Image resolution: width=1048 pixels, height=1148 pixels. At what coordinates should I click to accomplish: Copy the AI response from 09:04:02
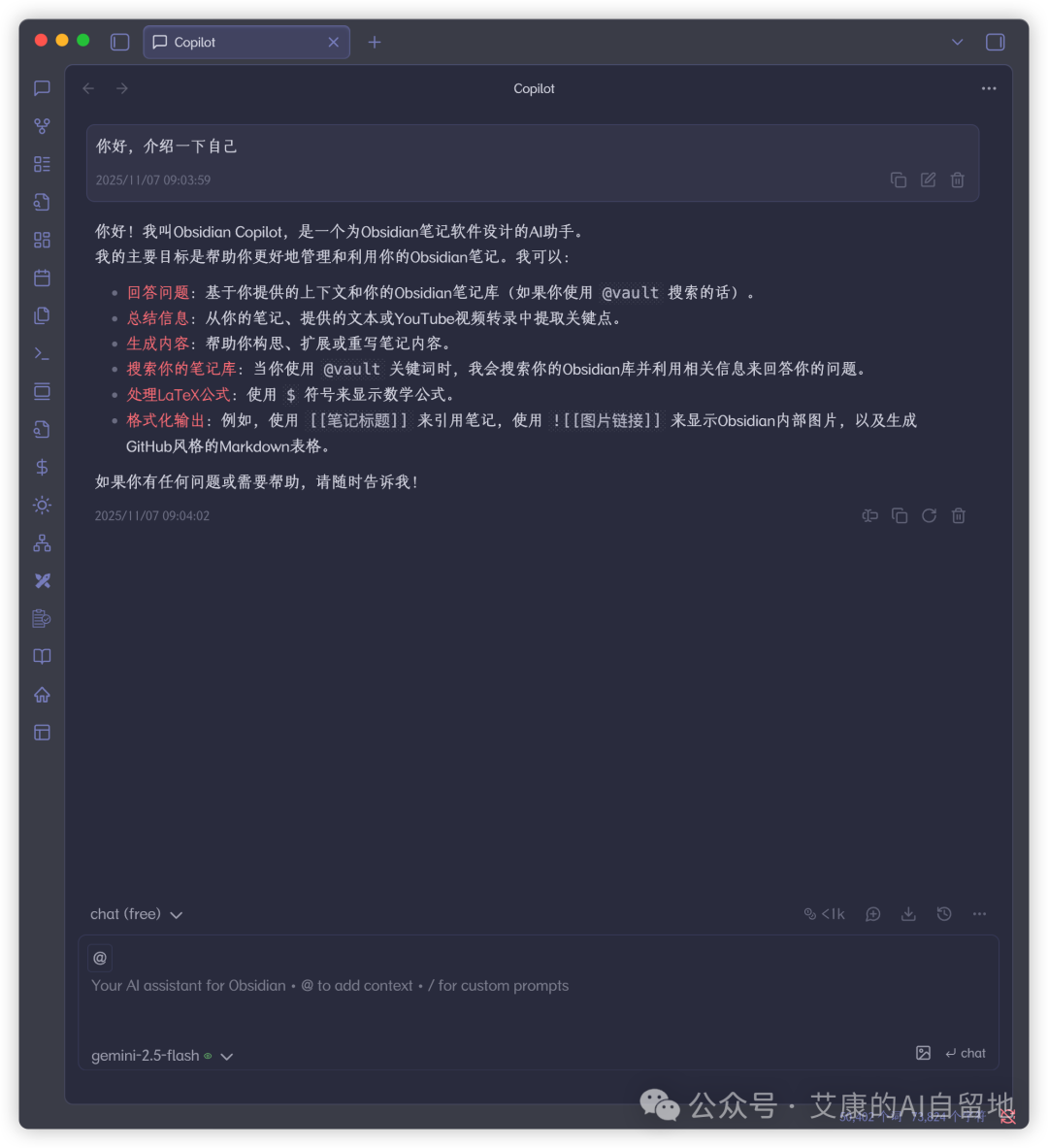(x=900, y=516)
